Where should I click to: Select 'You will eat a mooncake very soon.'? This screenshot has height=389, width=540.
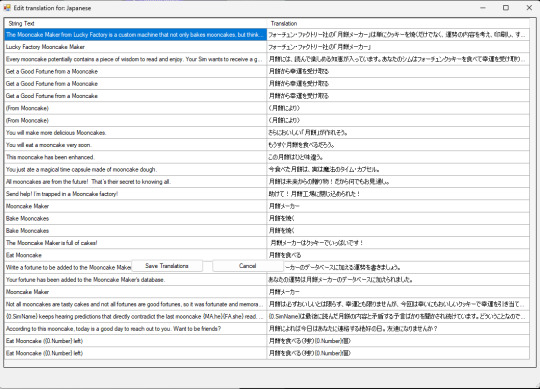point(136,145)
